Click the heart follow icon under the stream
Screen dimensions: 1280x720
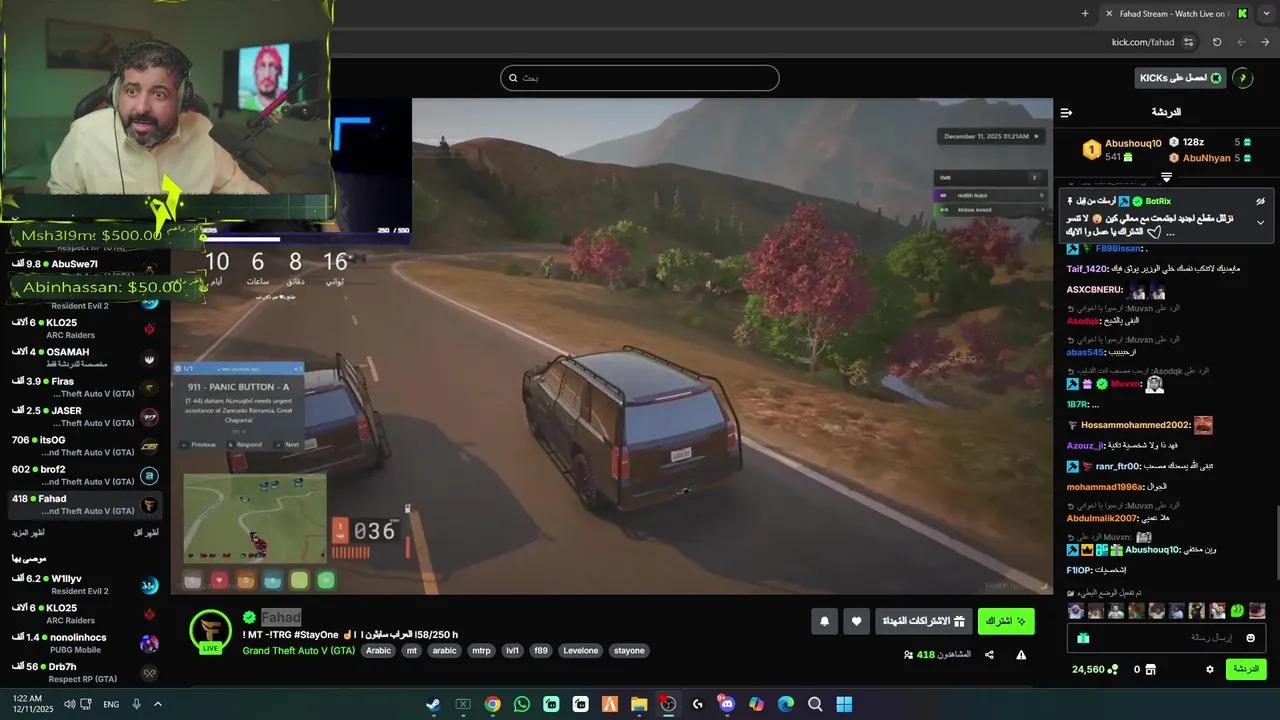[x=856, y=621]
